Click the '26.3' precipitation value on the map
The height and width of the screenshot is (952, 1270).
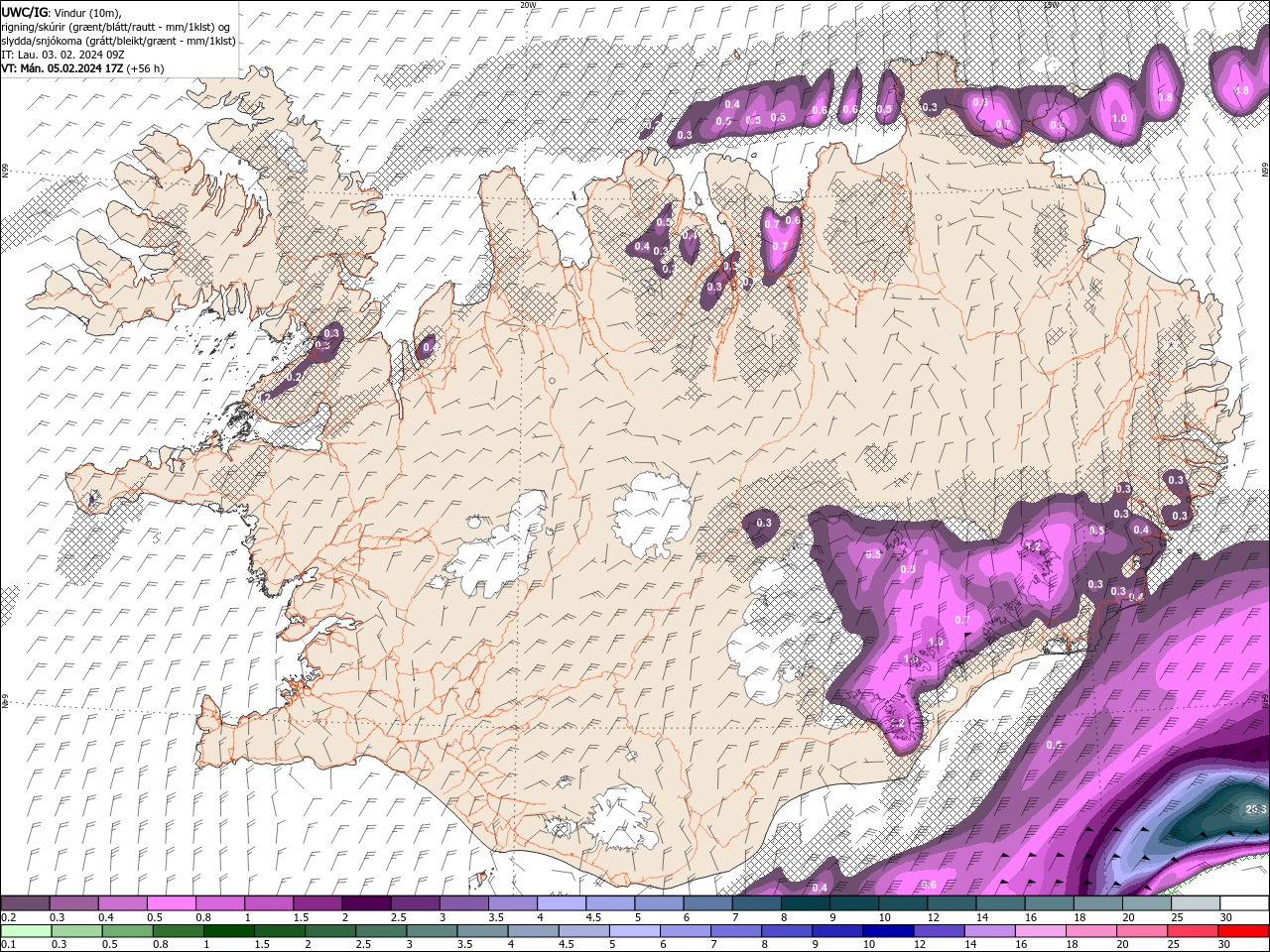[1255, 810]
